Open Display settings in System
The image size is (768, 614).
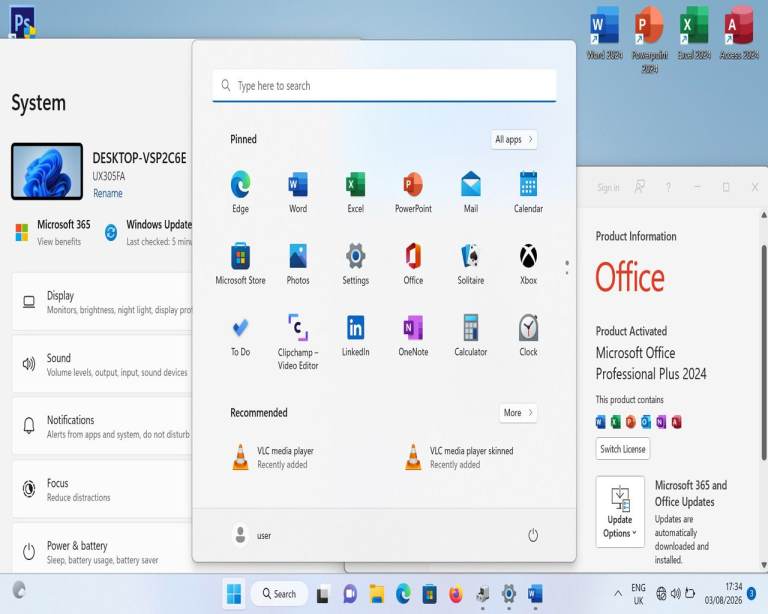[x=103, y=302]
